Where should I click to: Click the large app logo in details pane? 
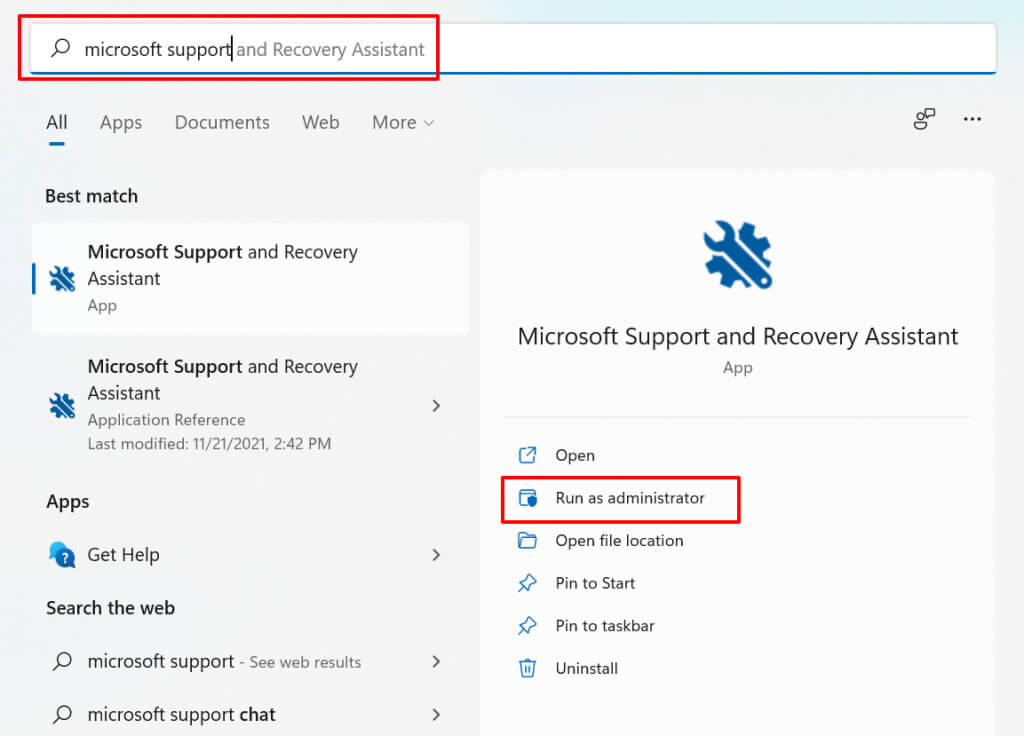(737, 255)
